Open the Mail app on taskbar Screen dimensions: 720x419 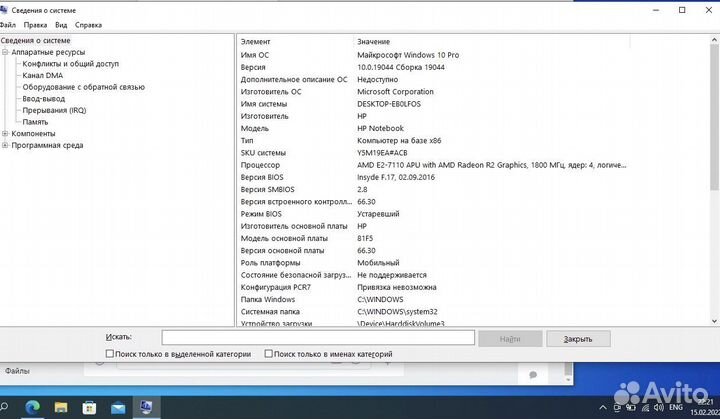click(x=118, y=407)
